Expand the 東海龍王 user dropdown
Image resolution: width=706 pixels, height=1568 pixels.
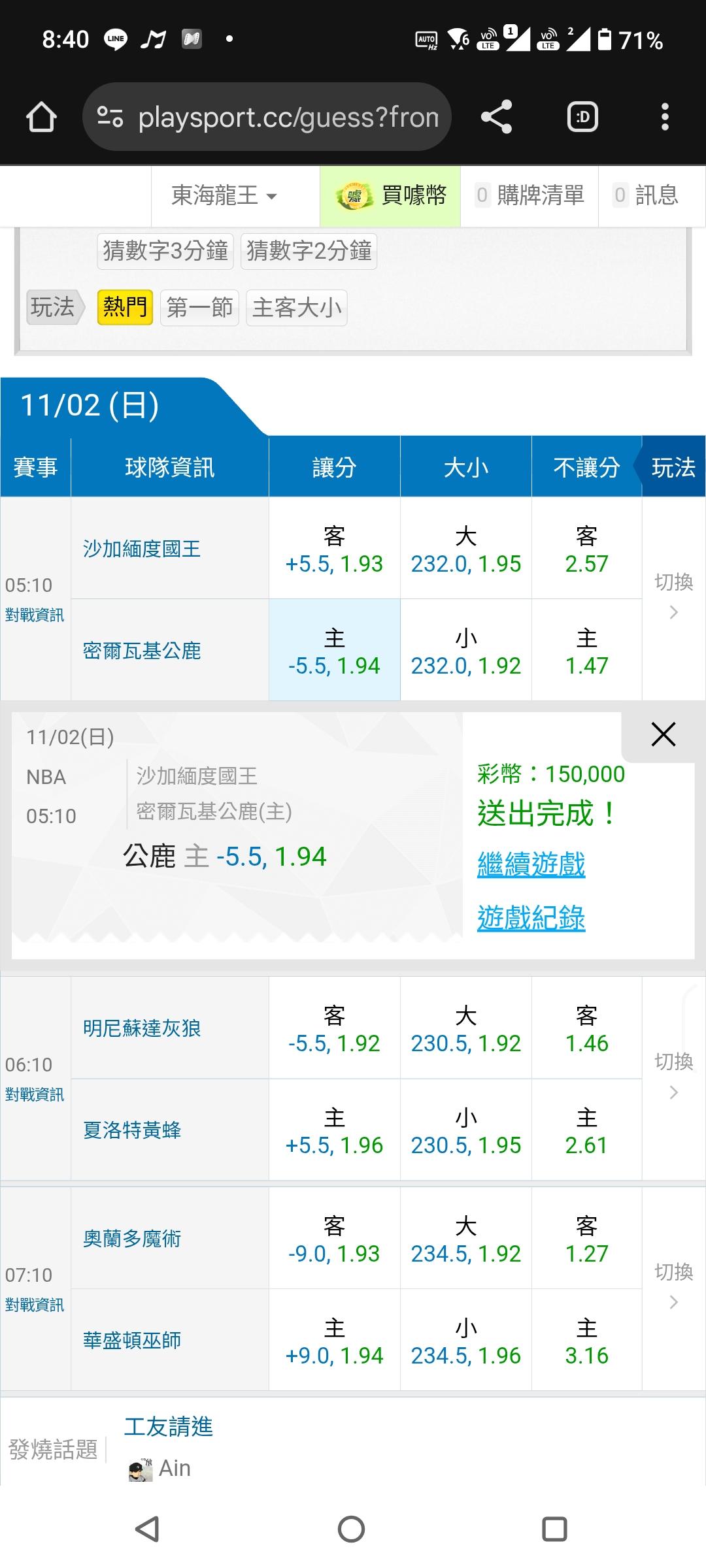tap(224, 195)
